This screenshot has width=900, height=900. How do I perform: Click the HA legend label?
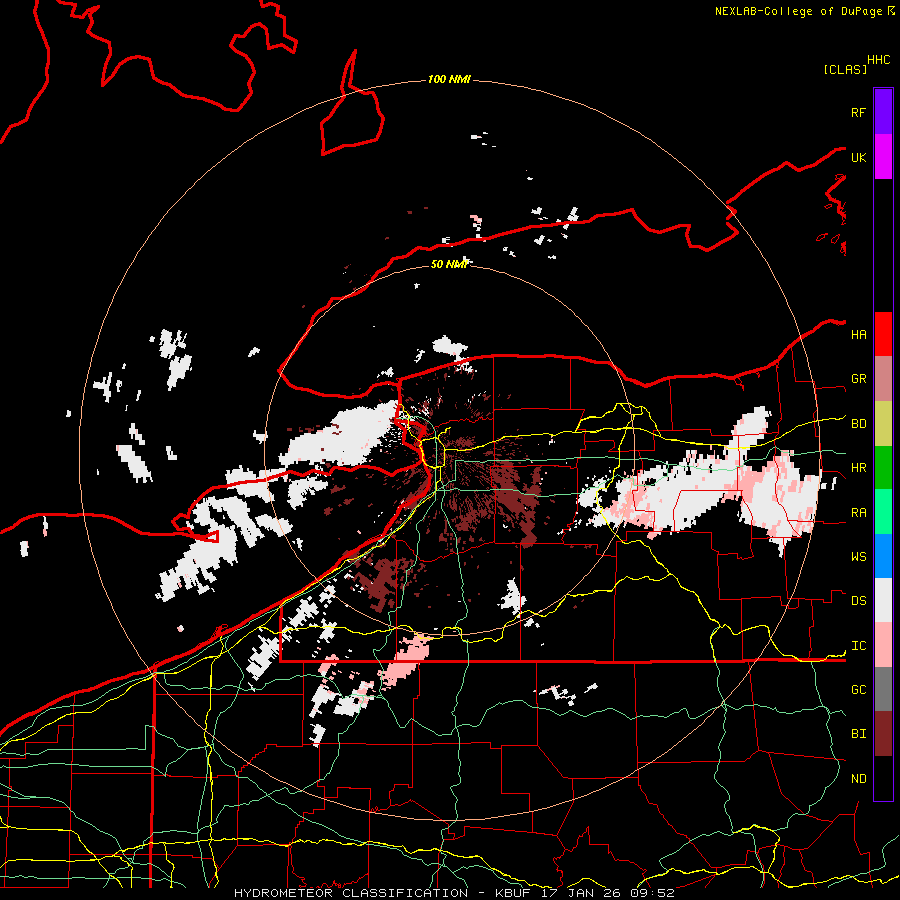pyautogui.click(x=858, y=335)
